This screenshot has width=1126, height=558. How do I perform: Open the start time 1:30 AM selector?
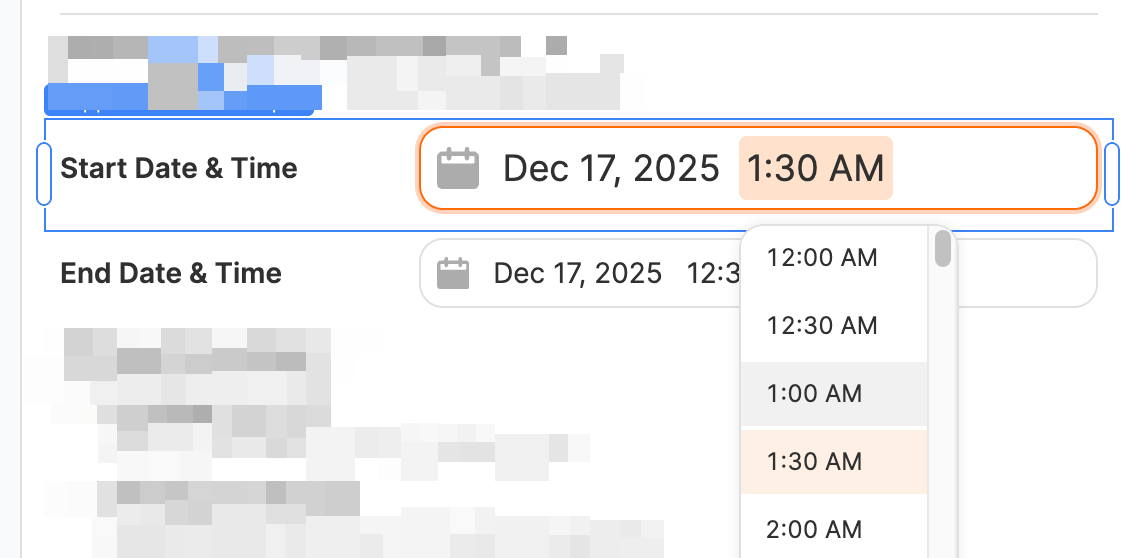click(x=816, y=169)
